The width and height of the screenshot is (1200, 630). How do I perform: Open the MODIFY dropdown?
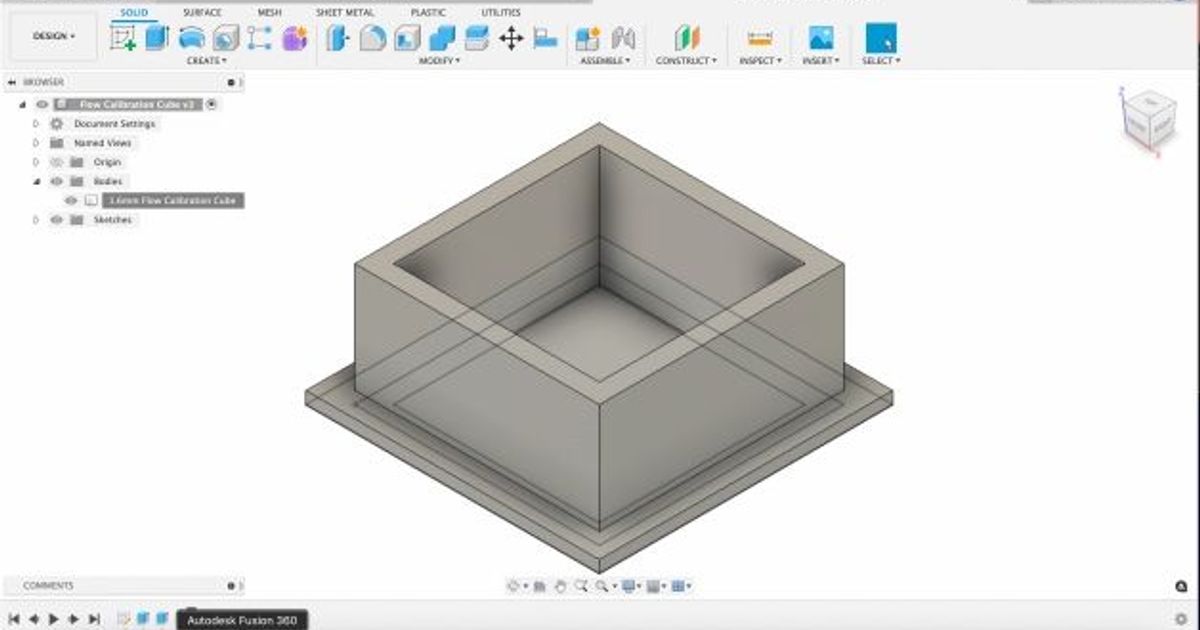(438, 58)
